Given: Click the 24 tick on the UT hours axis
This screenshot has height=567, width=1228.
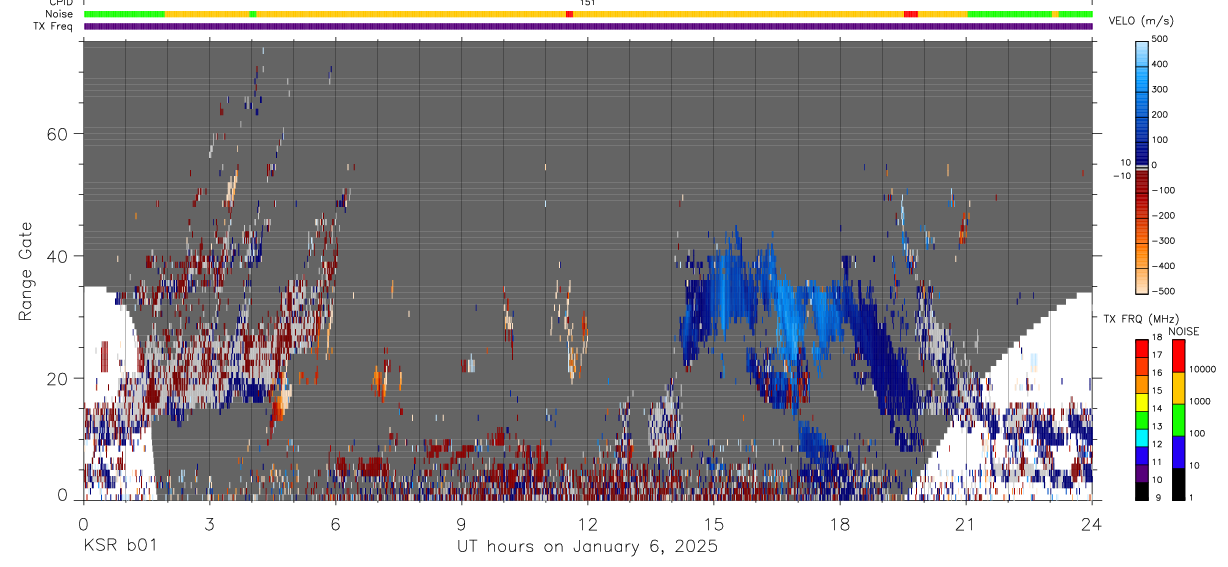Looking at the screenshot, I should [x=1092, y=523].
